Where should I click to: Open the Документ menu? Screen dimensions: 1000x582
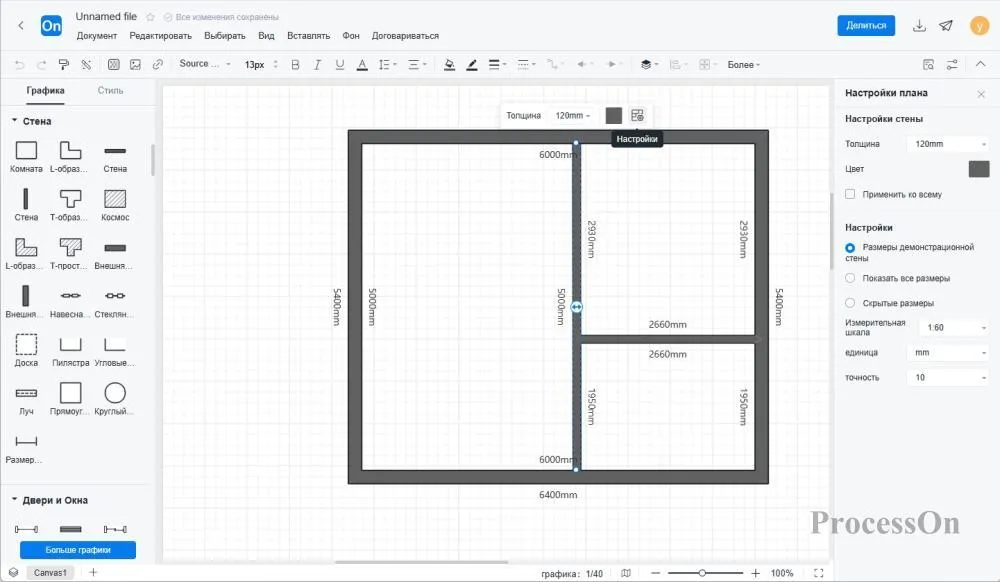(x=97, y=36)
